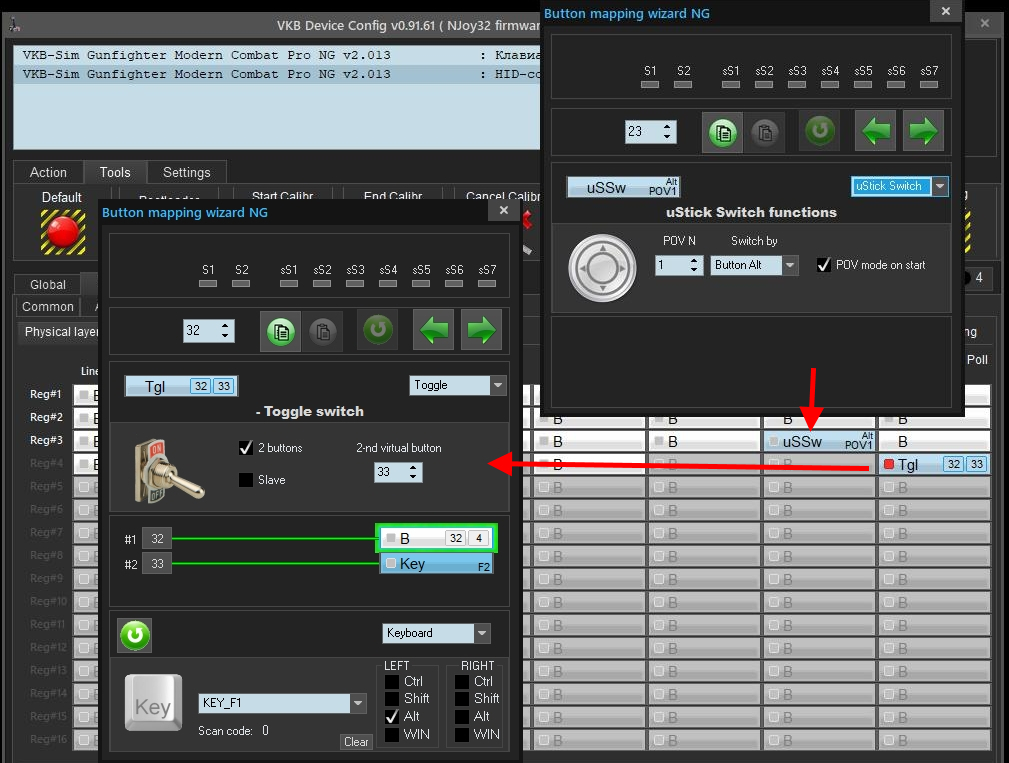Screen dimensions: 1009x763
Task: Uncheck the 2 buttons checkbox
Action: coord(246,448)
